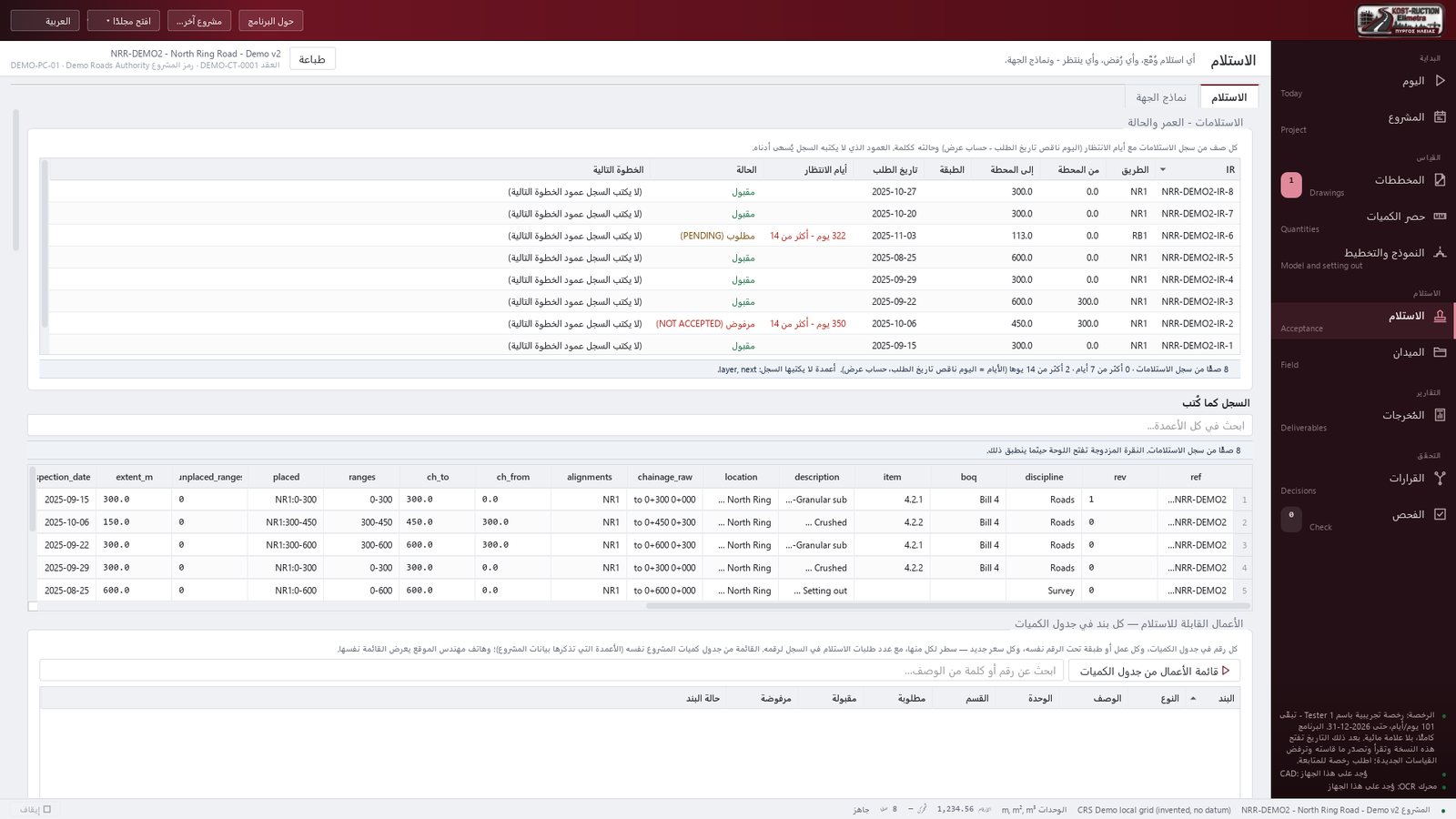The image size is (1456, 819).
Task: Toggle the إيقاف checkbox in status bar
Action: tap(47, 809)
